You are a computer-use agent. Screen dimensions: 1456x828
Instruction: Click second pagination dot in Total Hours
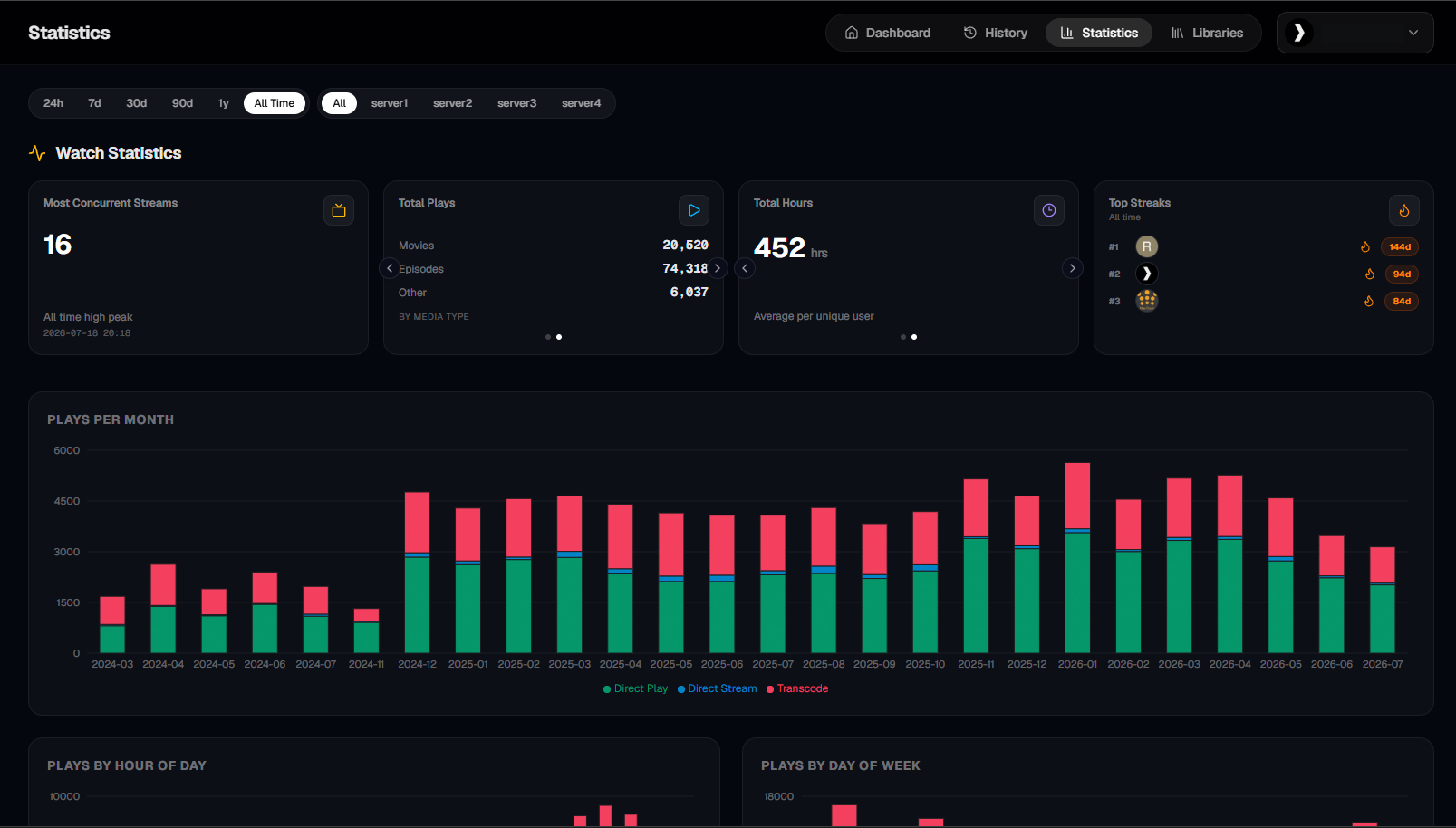tap(914, 337)
